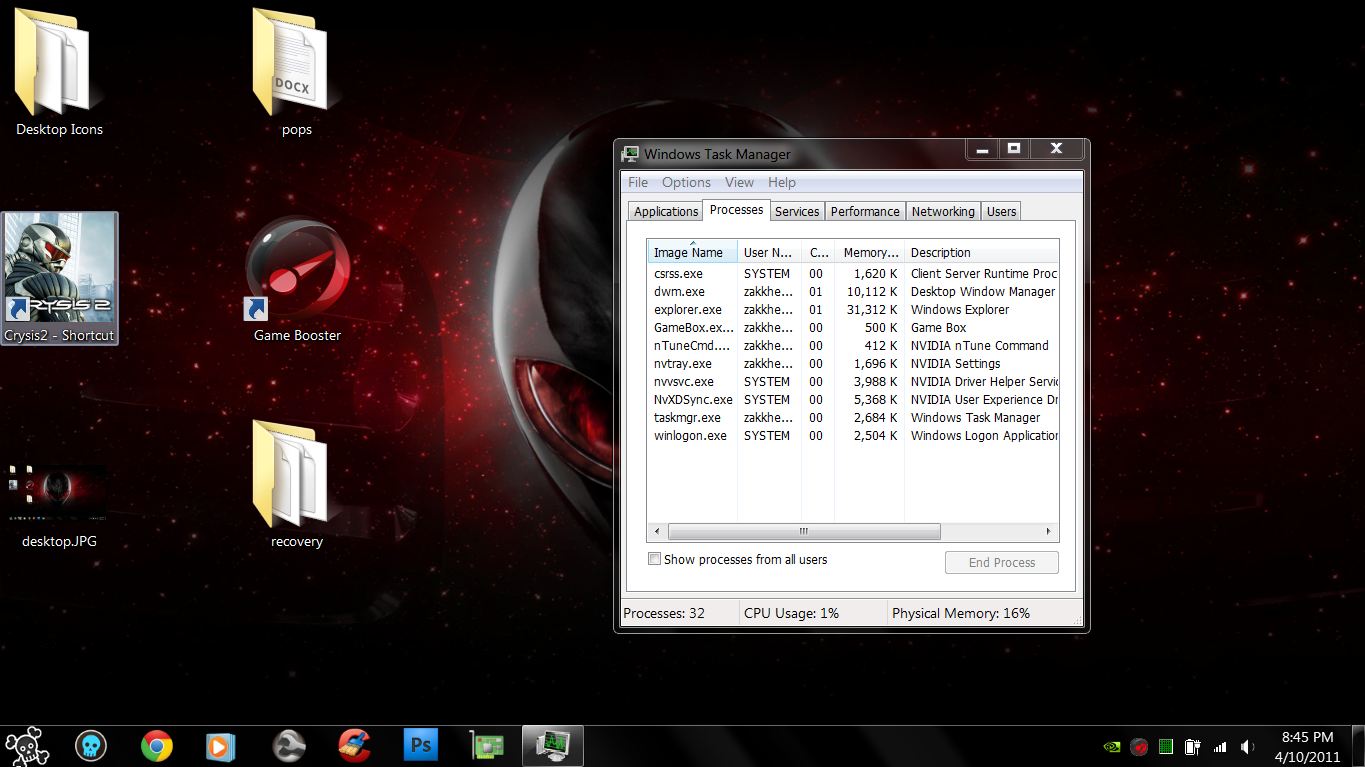Click the right scroll arrow in process list
This screenshot has width=1365, height=767.
1048,531
